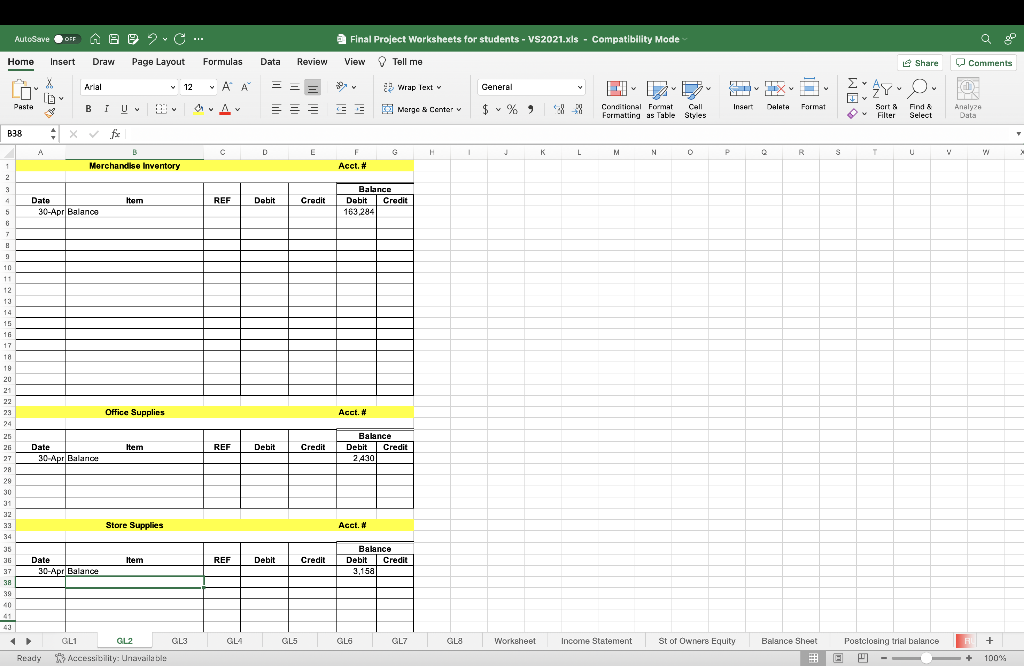Click in the formula bar field
Image resolution: width=1024 pixels, height=666 pixels.
(568, 133)
